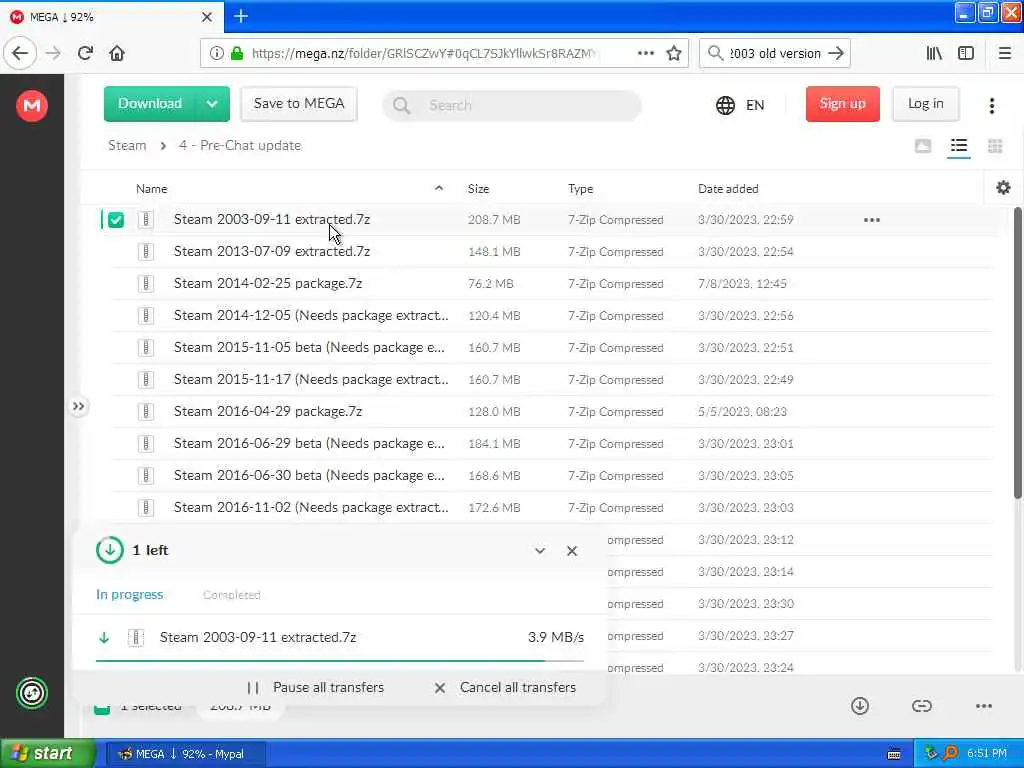
Task: Click transfer status icon in sidebar bottom
Action: point(32,693)
